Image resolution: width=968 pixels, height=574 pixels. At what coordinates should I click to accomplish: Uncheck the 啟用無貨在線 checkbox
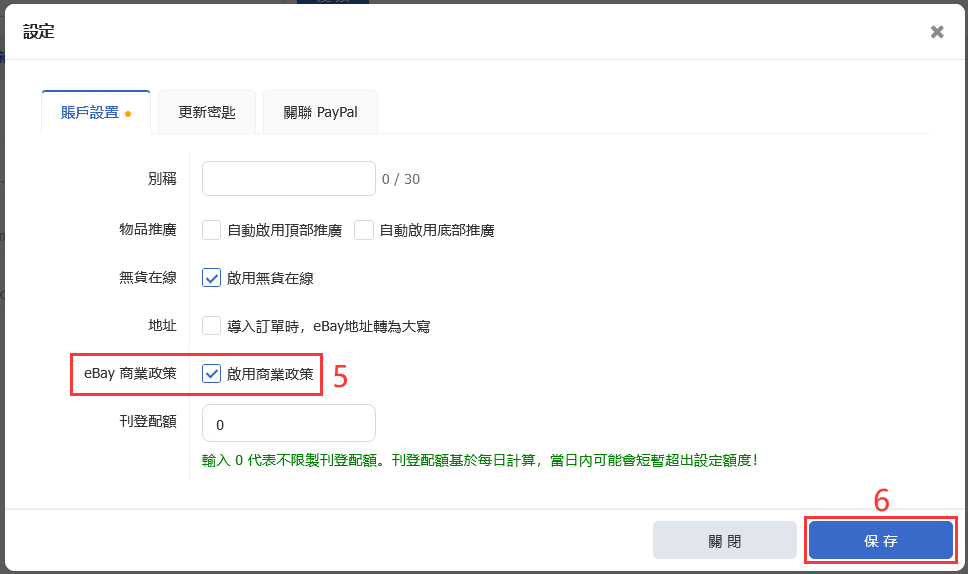[x=212, y=278]
